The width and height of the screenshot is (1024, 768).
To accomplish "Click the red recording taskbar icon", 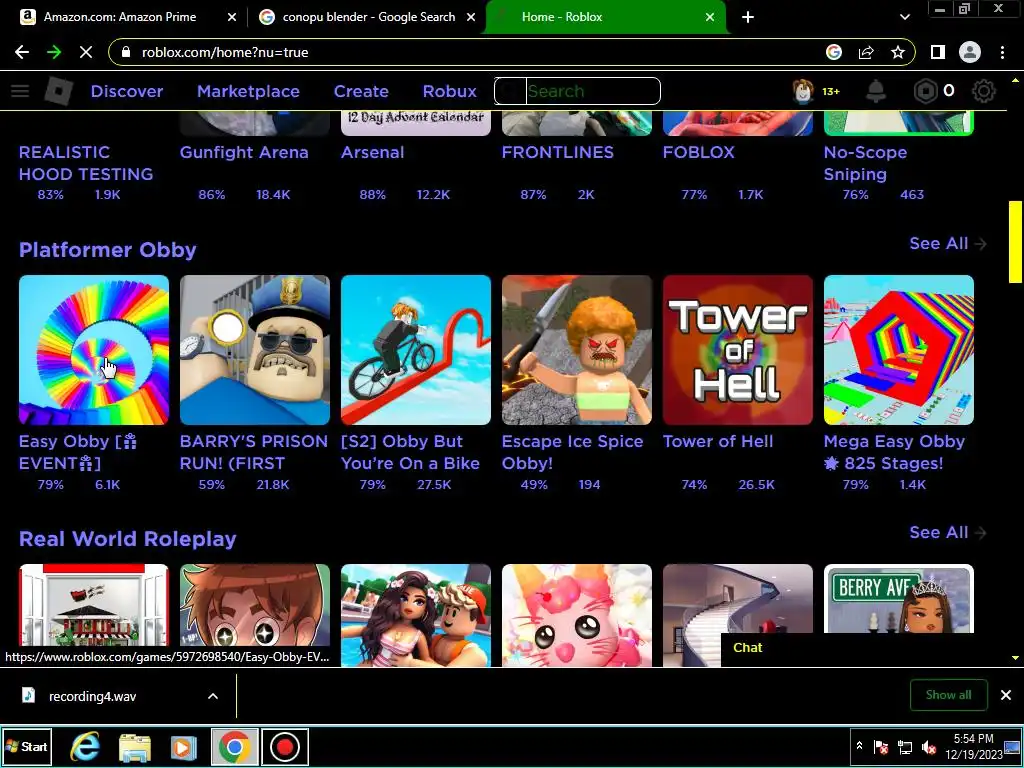I will pos(285,746).
